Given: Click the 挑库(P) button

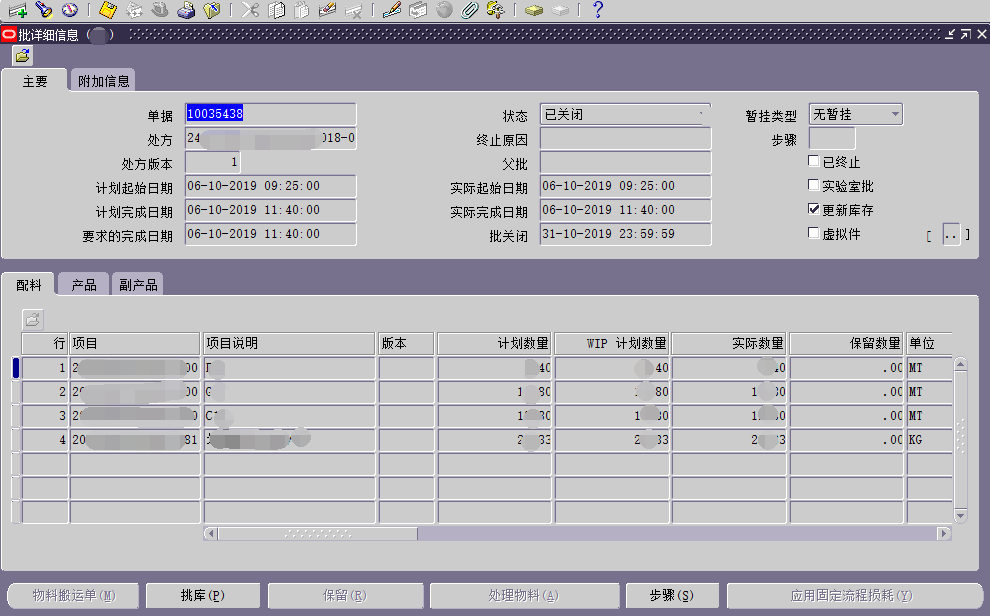Looking at the screenshot, I should [202, 595].
